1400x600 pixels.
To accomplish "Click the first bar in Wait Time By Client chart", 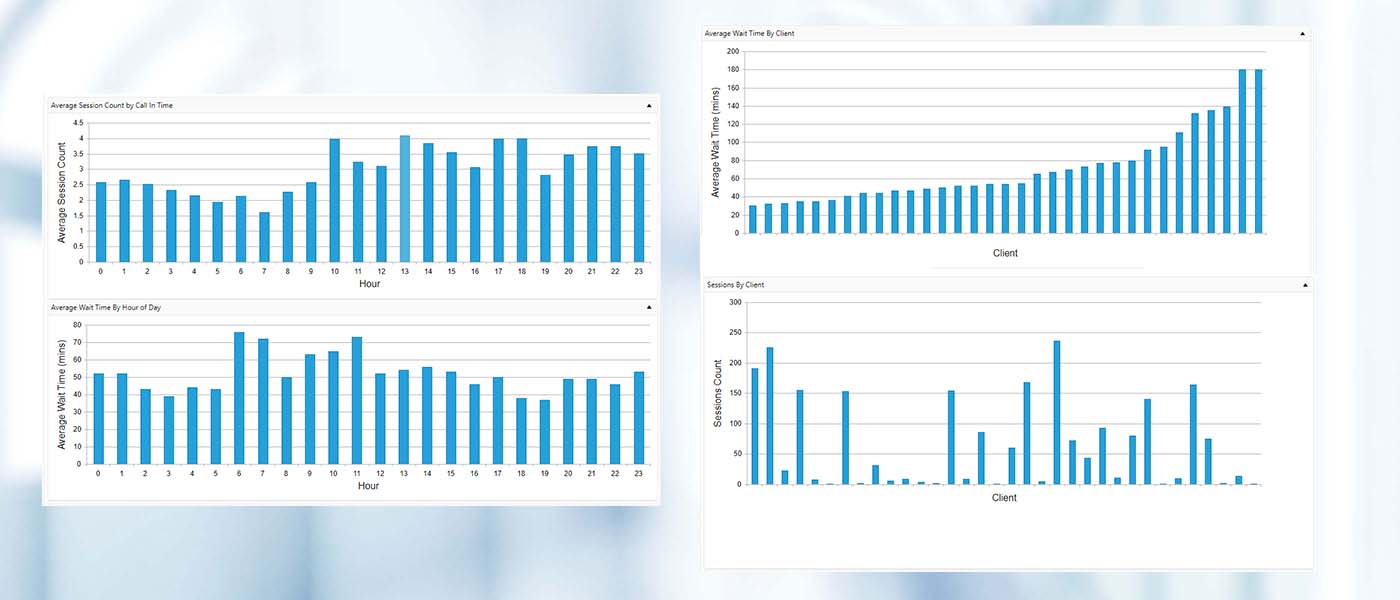I will (753, 219).
